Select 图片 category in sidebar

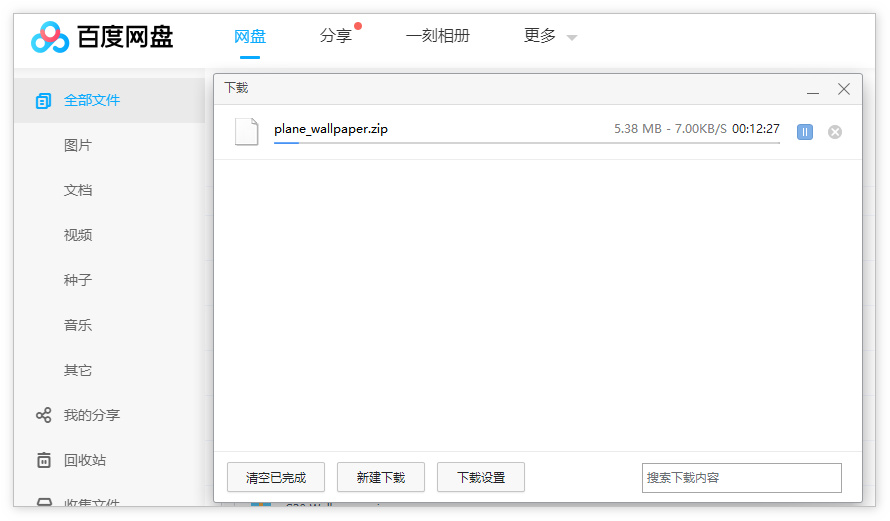click(78, 145)
